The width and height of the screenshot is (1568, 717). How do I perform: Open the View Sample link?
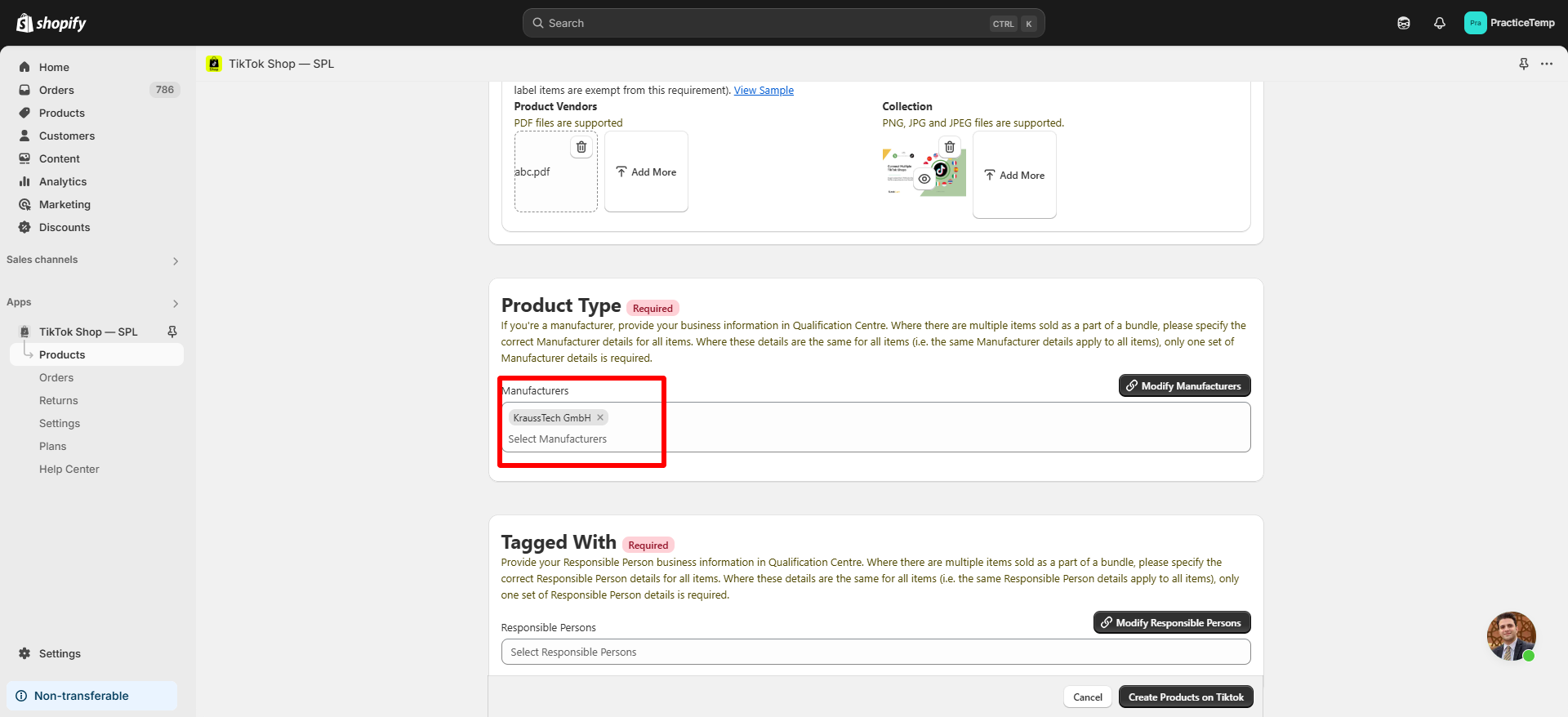point(764,91)
